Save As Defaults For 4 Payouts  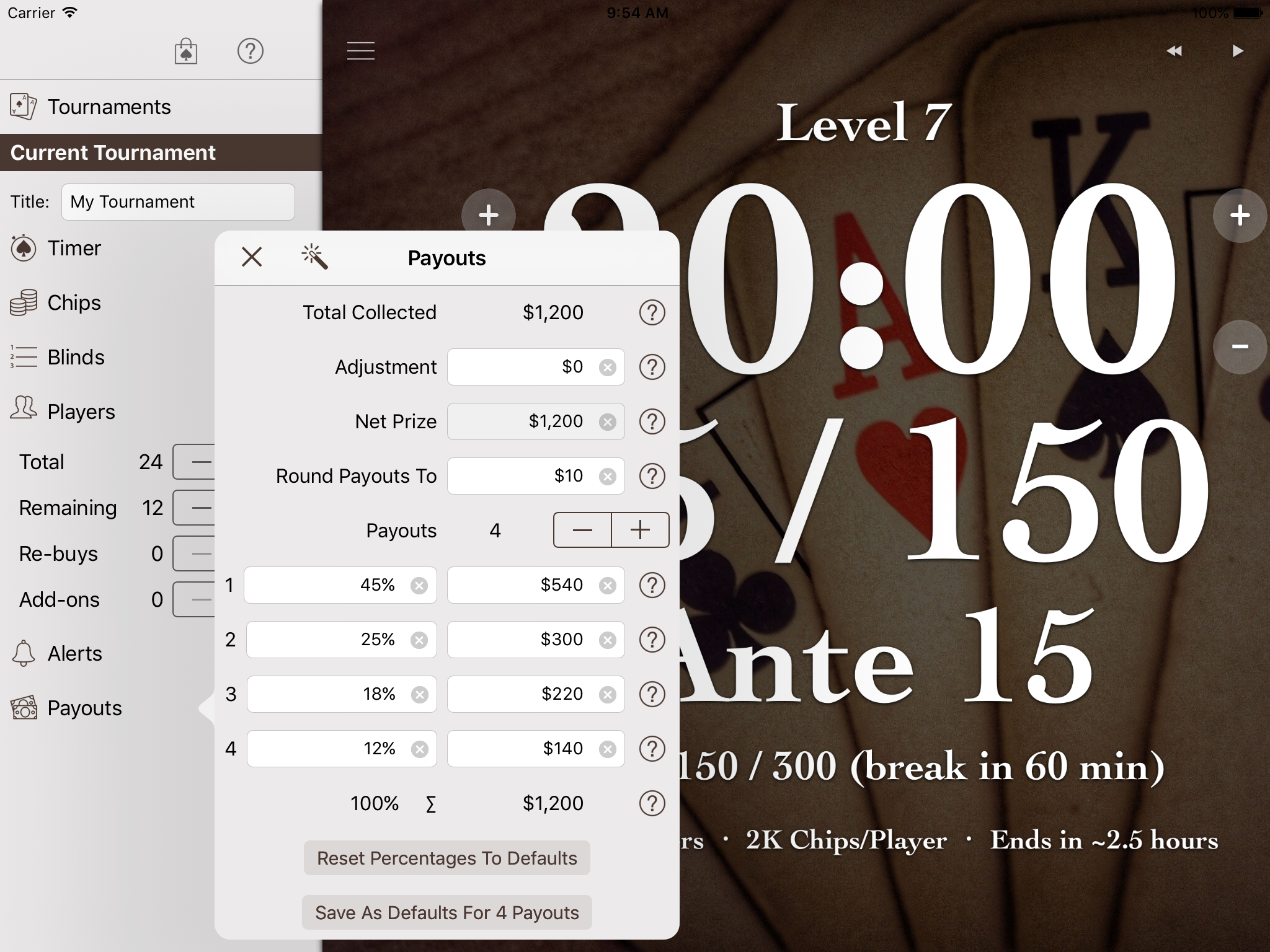pos(447,912)
